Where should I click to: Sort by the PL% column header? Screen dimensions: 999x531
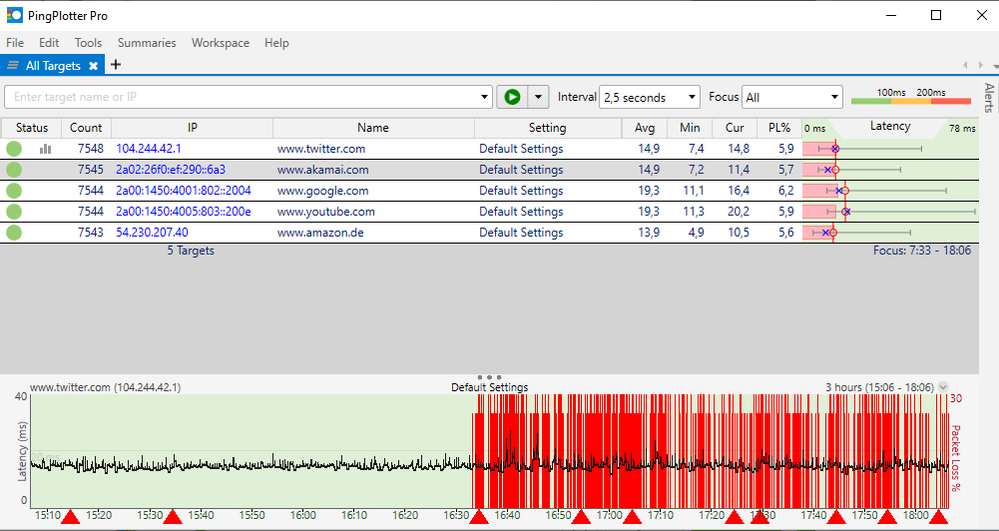pos(779,127)
